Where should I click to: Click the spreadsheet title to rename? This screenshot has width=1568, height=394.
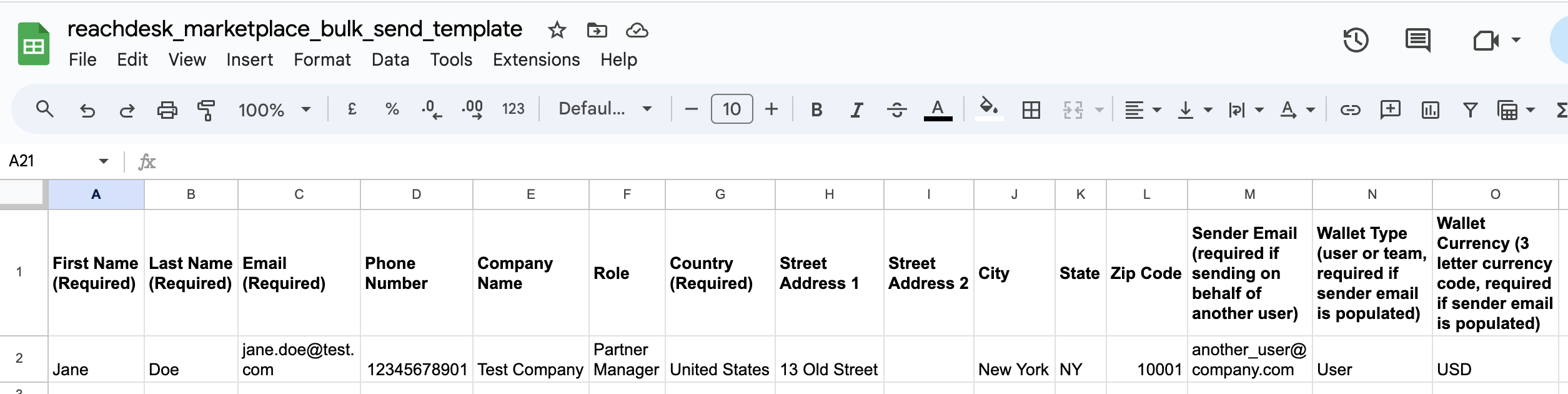click(295, 29)
